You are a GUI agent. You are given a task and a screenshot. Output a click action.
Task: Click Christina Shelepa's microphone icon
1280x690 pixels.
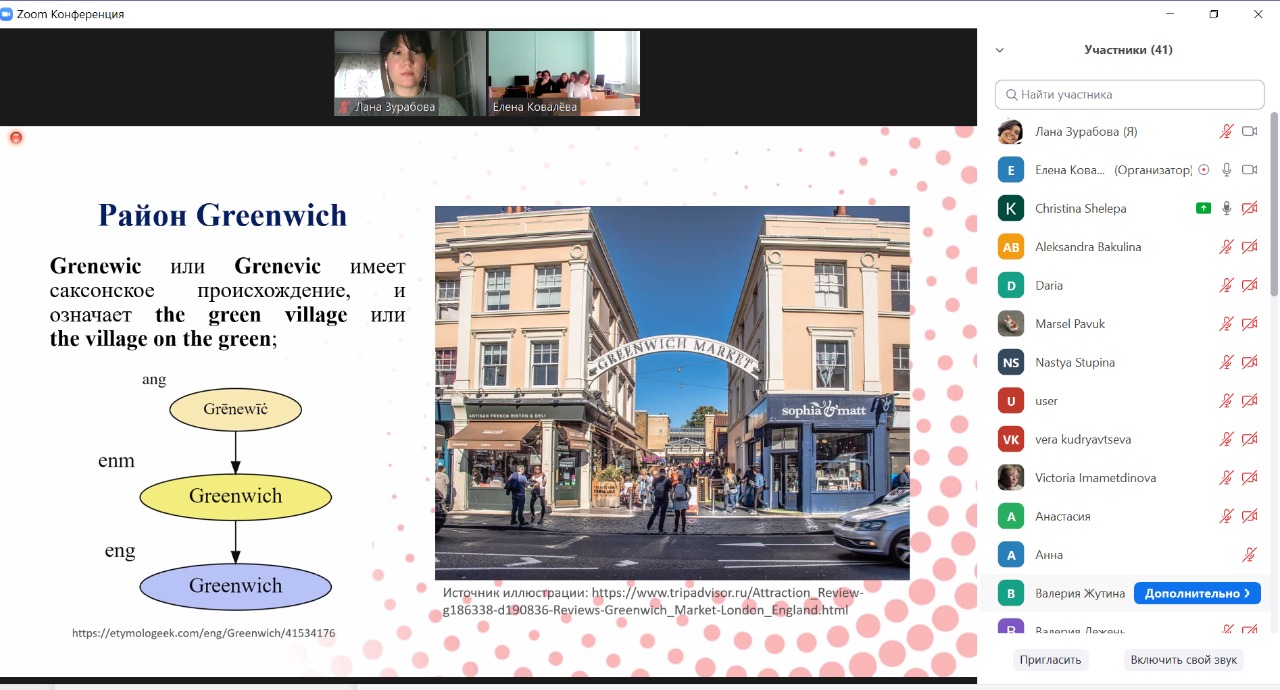click(x=1226, y=208)
